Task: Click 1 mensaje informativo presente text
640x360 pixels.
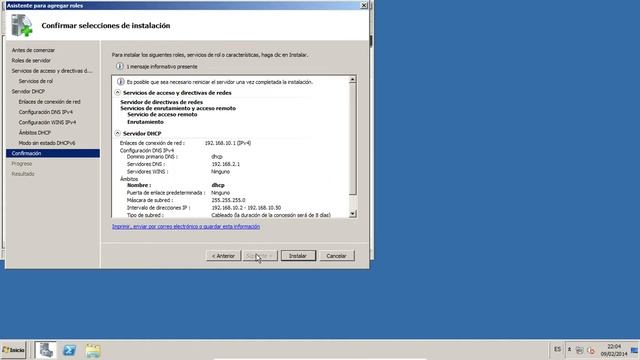Action: pyautogui.click(x=162, y=67)
